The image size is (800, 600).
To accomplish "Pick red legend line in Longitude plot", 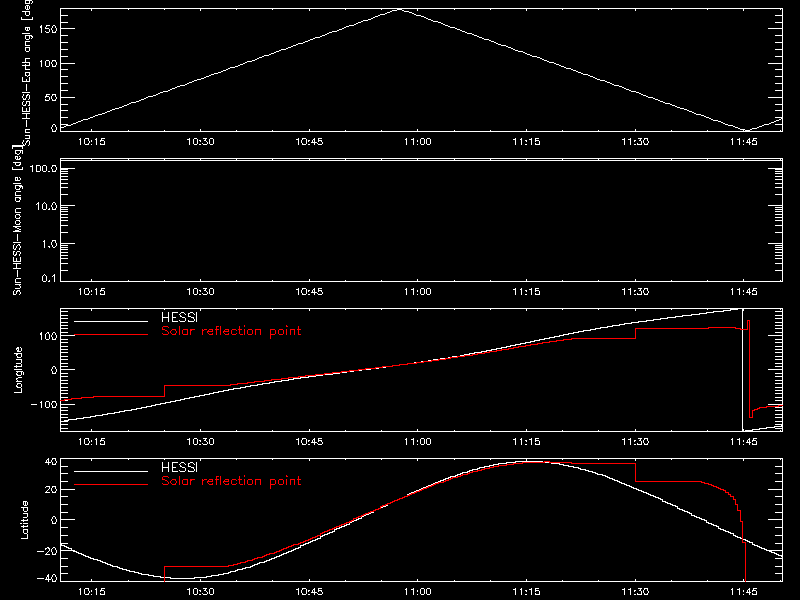I will (x=111, y=335).
